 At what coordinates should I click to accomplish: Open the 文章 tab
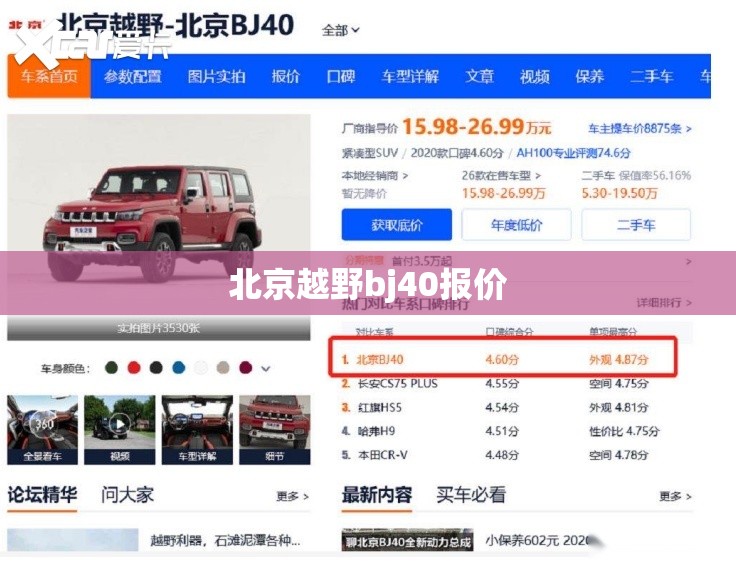tap(479, 76)
